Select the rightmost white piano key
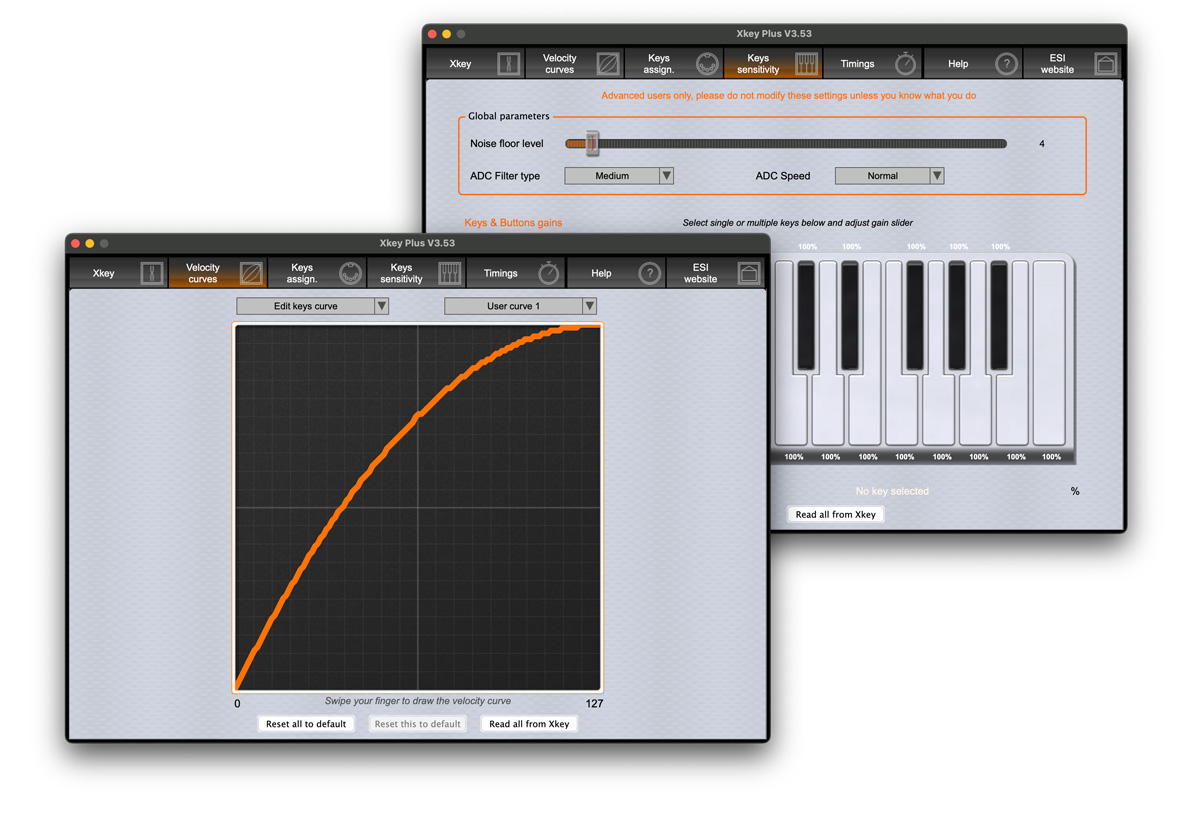This screenshot has height=822, width=1200. click(1050, 353)
